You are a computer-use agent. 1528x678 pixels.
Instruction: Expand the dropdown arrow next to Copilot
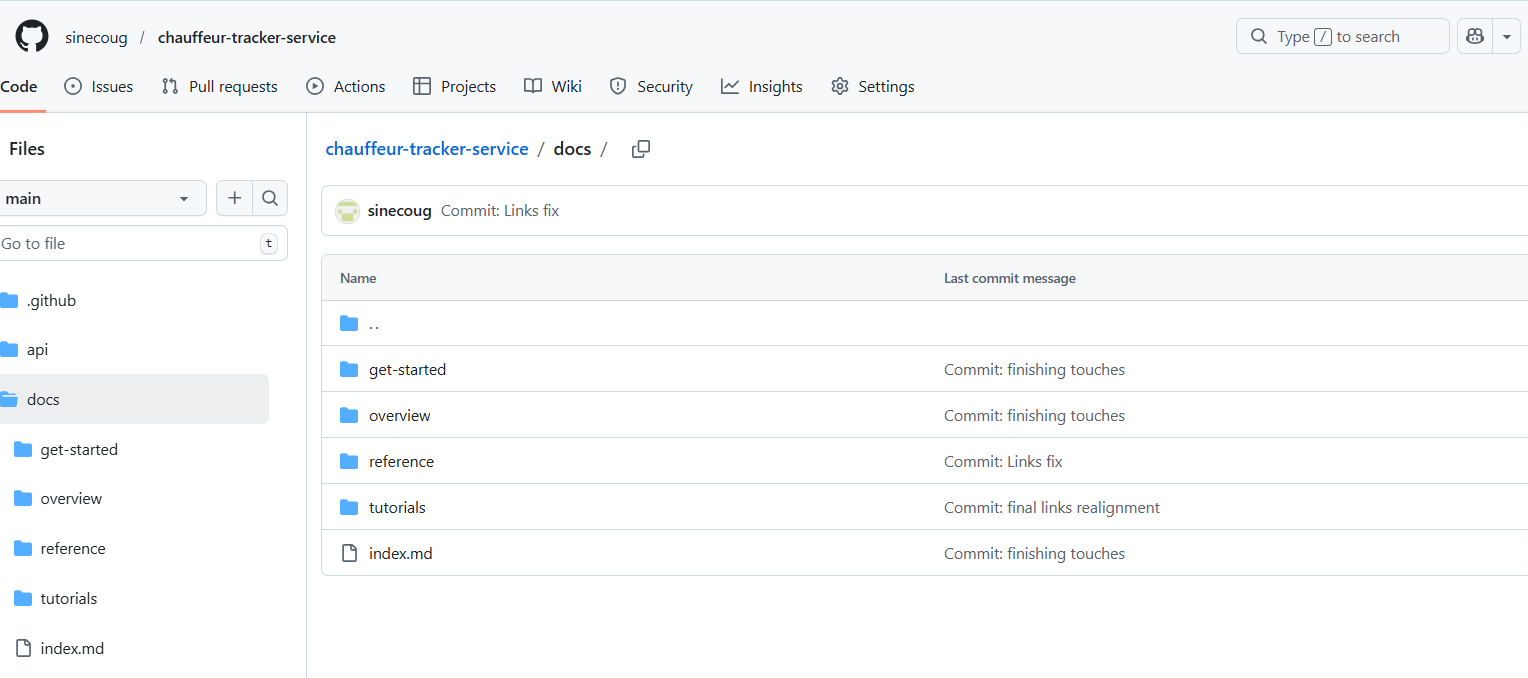pos(1506,37)
